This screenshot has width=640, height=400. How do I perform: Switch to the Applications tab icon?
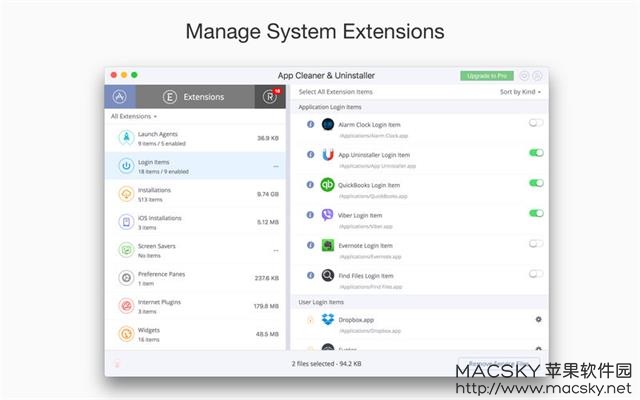120,97
